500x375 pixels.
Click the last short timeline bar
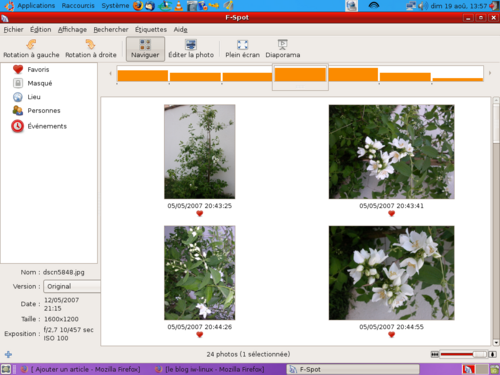click(458, 79)
